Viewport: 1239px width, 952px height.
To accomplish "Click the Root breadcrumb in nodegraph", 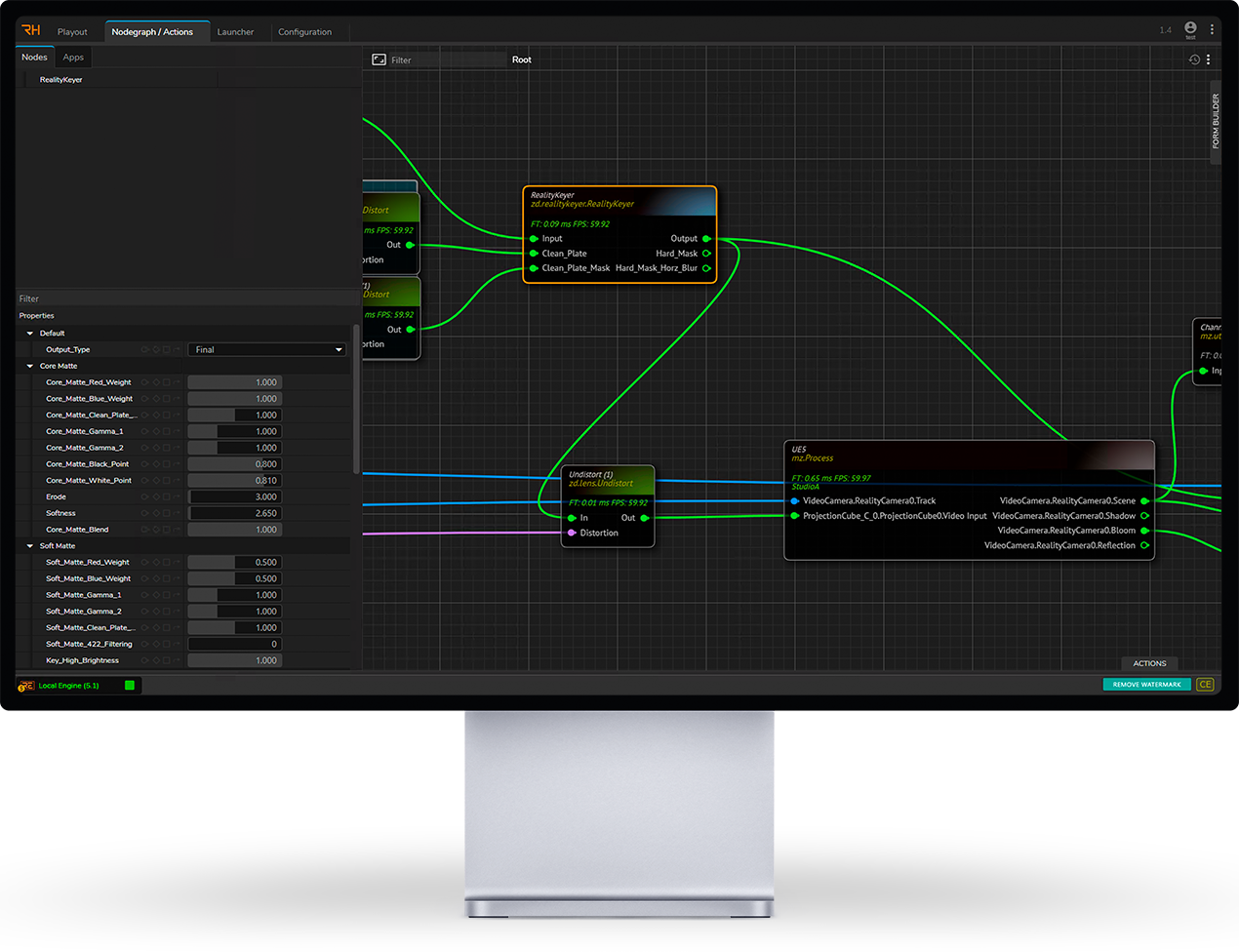I will coord(522,59).
